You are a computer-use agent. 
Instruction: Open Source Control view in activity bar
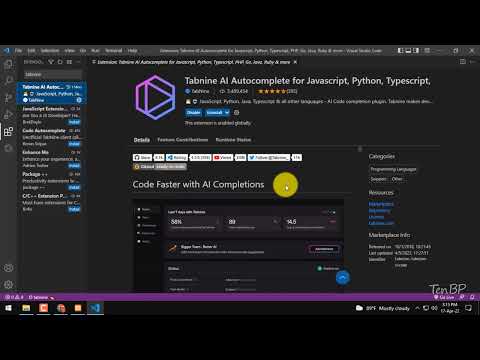point(8,98)
